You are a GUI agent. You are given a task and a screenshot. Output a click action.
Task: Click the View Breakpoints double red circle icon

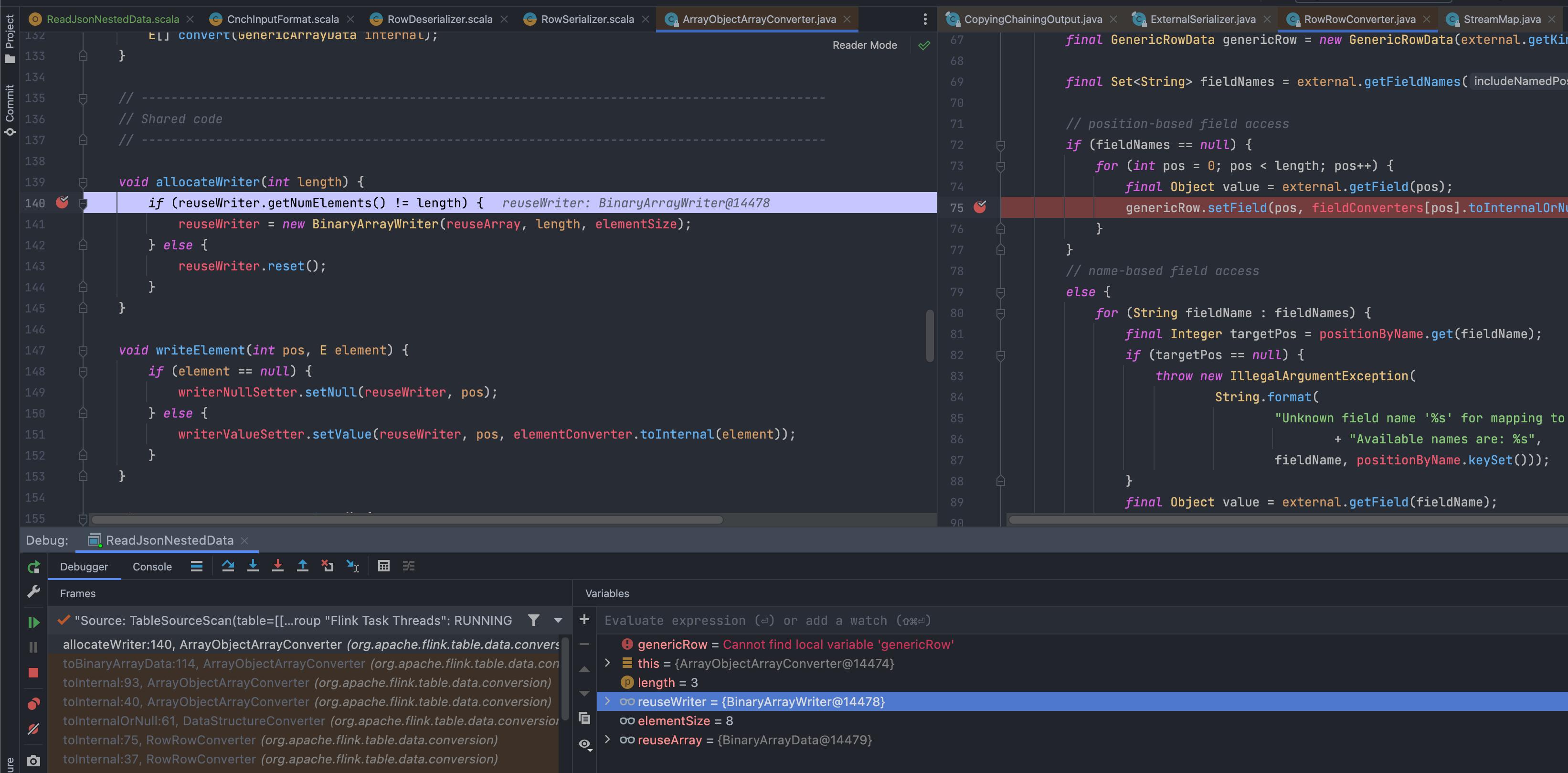click(x=33, y=704)
